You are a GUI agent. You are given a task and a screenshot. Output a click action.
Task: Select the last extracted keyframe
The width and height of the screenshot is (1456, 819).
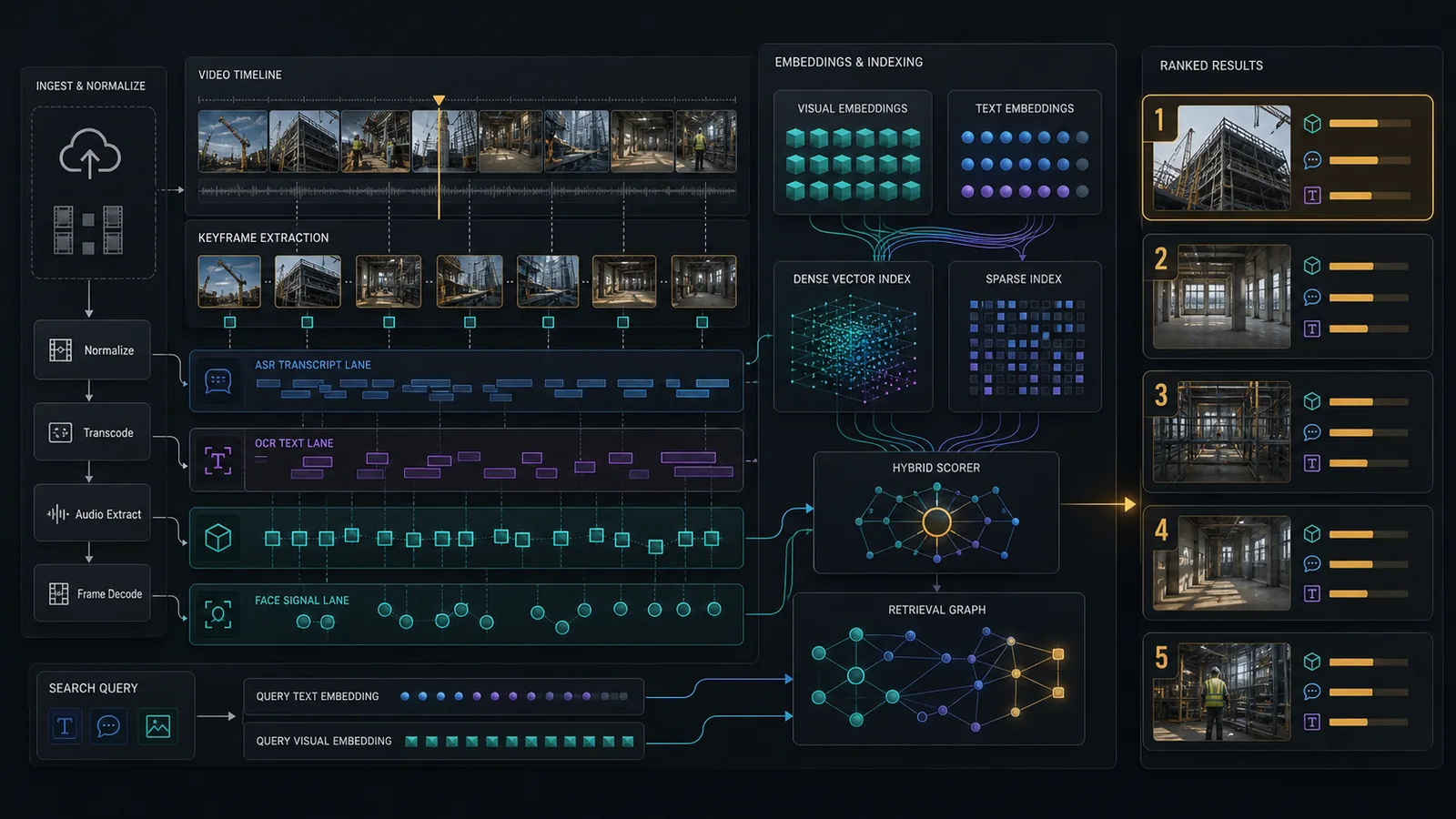[x=703, y=281]
